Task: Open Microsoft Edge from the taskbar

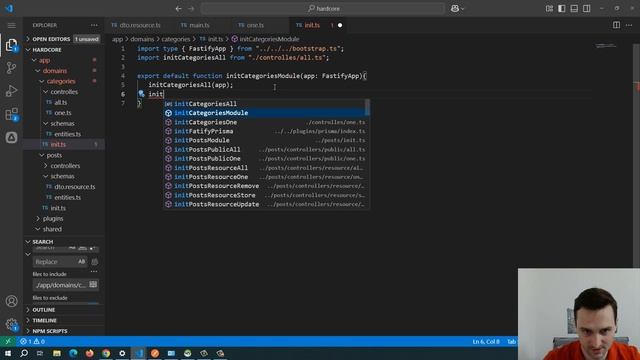Action: [73, 353]
